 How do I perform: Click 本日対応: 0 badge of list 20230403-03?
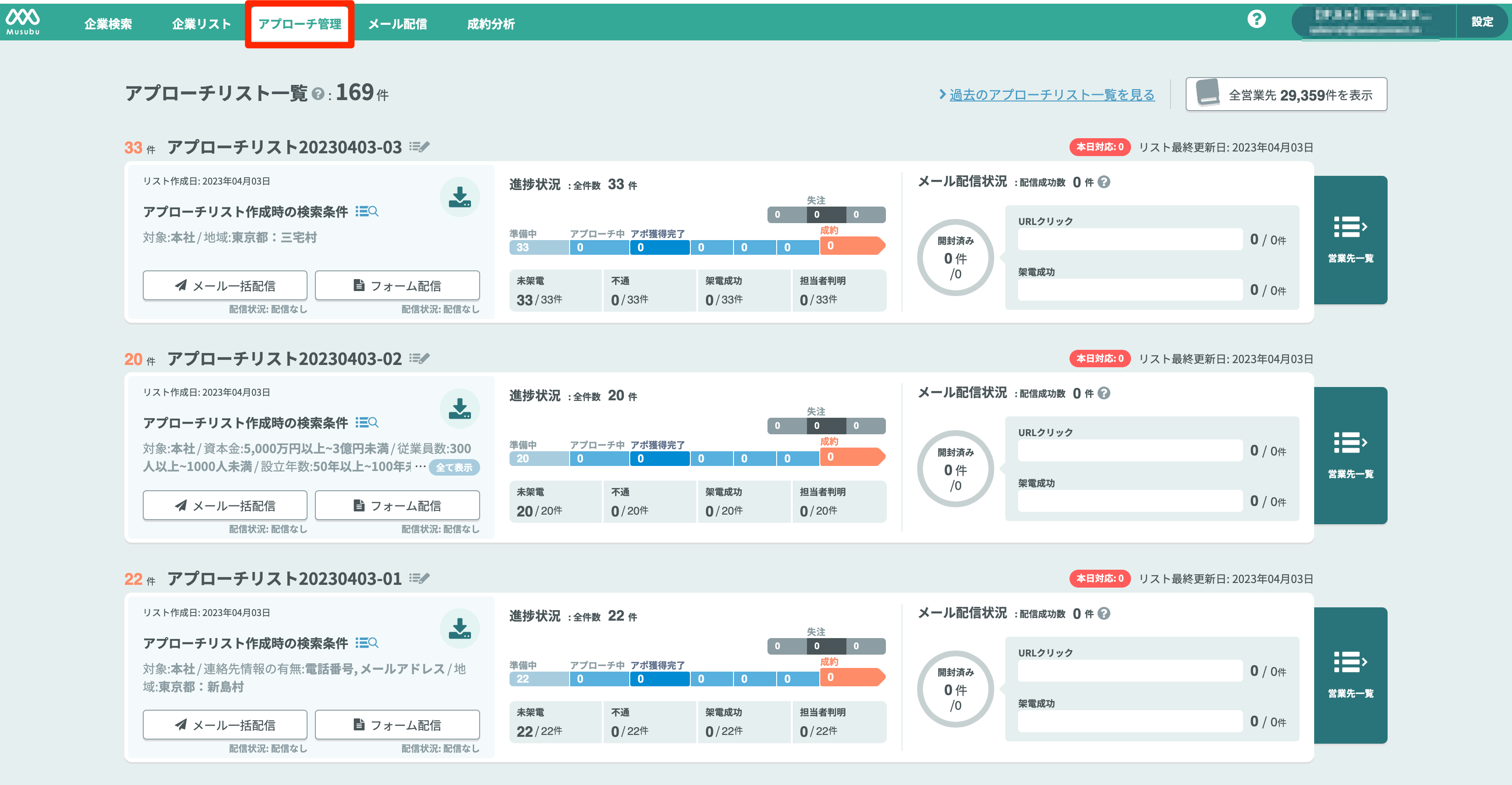[1099, 147]
